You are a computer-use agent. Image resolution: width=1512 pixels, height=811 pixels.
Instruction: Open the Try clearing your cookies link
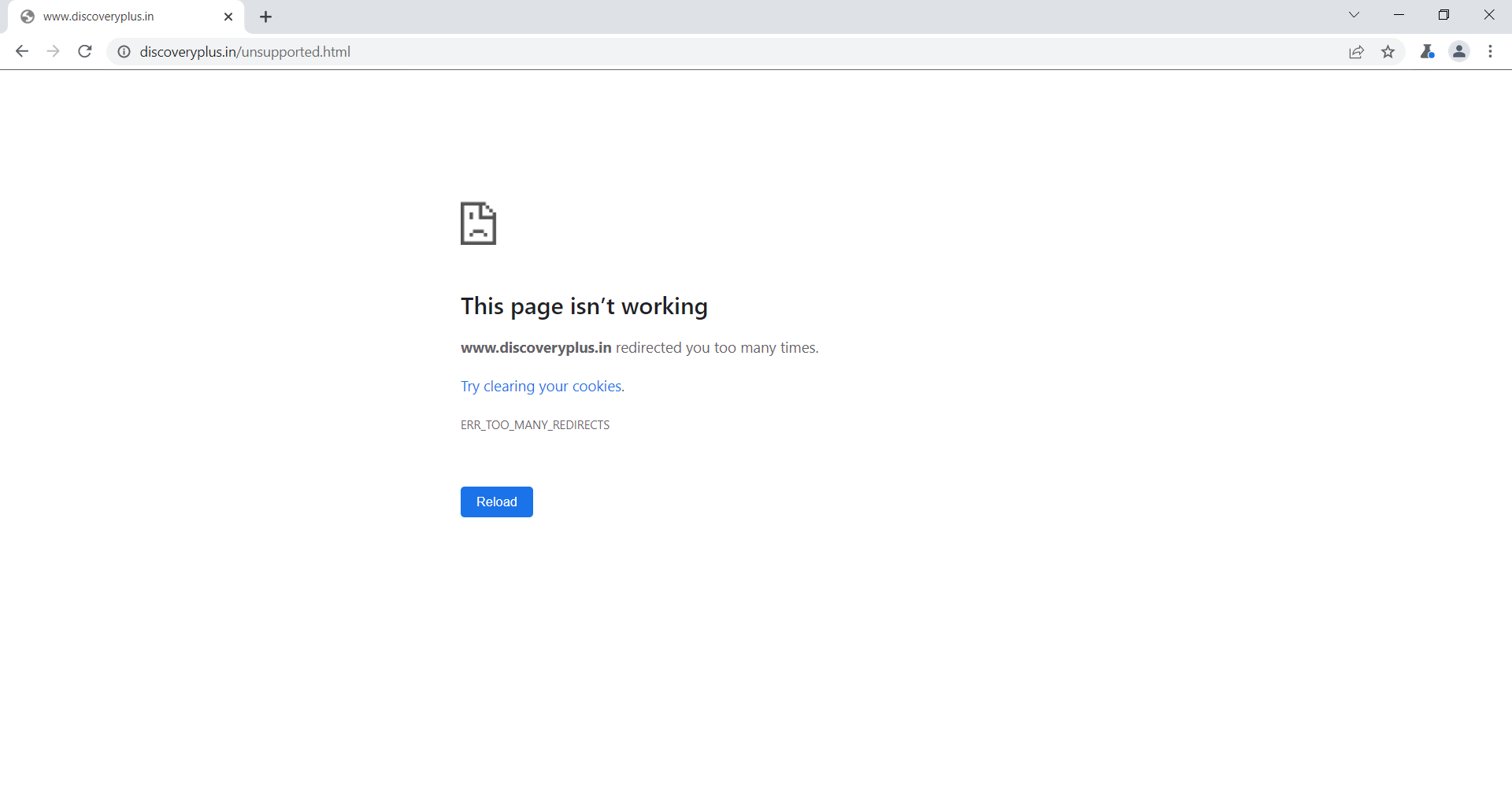[x=540, y=386]
